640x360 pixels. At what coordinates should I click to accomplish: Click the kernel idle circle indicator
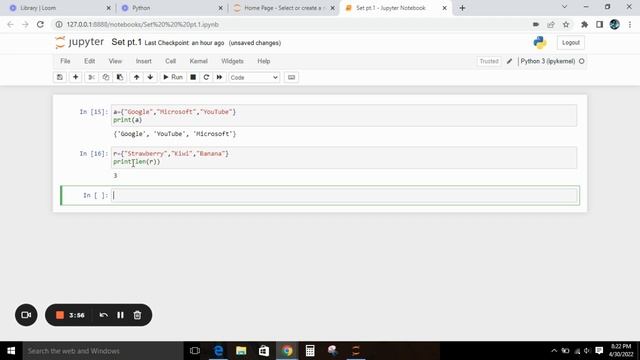tap(582, 61)
